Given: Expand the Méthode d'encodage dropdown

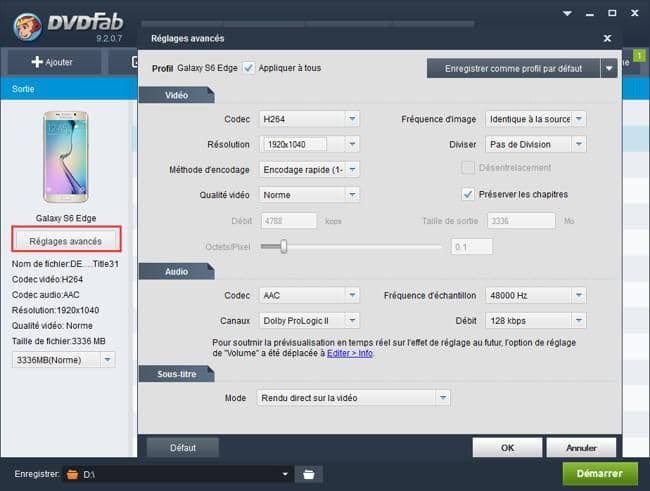Looking at the screenshot, I should [309, 170].
